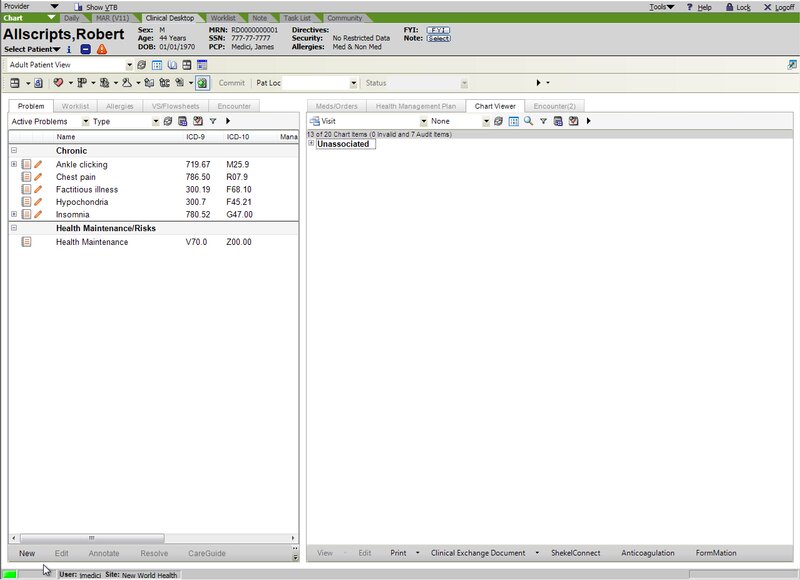The width and height of the screenshot is (800, 580).
Task: Click the Show VTB toggle
Action: [95, 6]
